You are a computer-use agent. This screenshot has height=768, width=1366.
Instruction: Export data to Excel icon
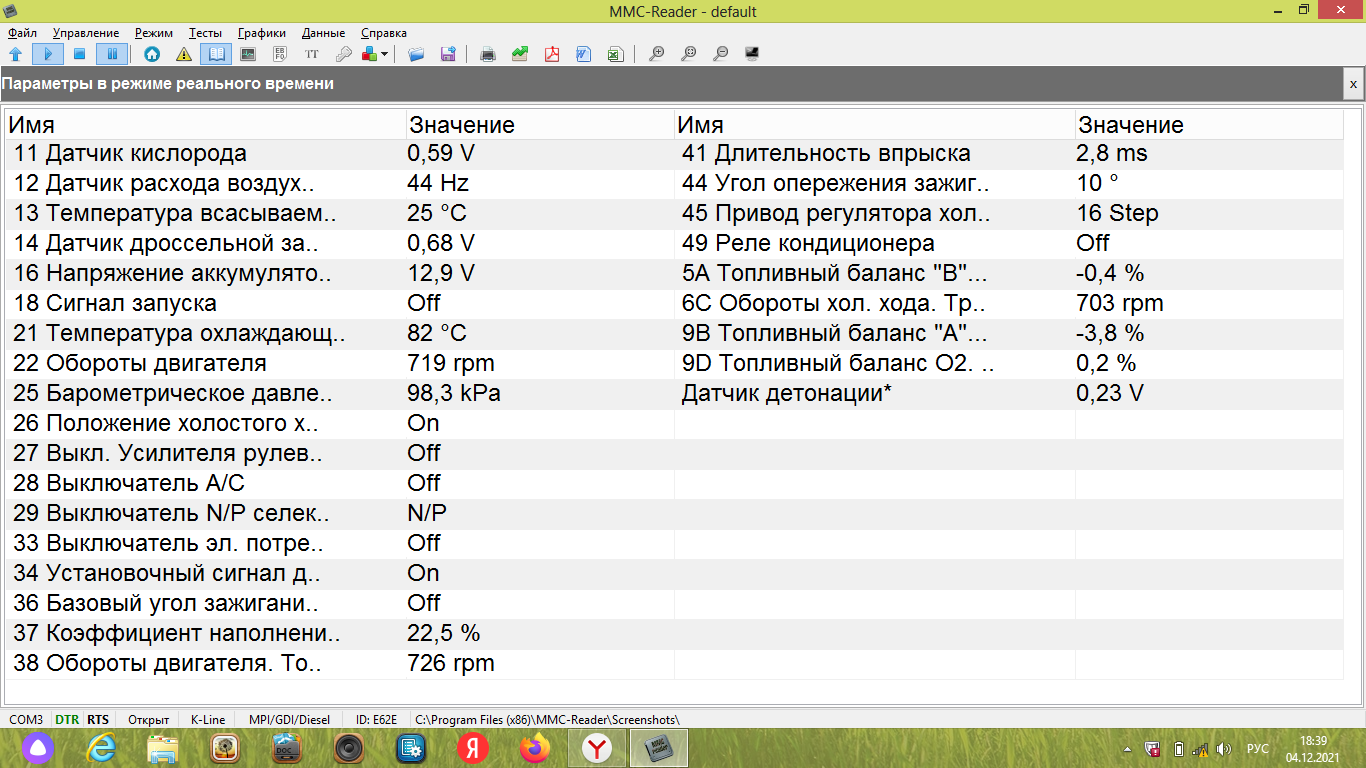point(615,54)
